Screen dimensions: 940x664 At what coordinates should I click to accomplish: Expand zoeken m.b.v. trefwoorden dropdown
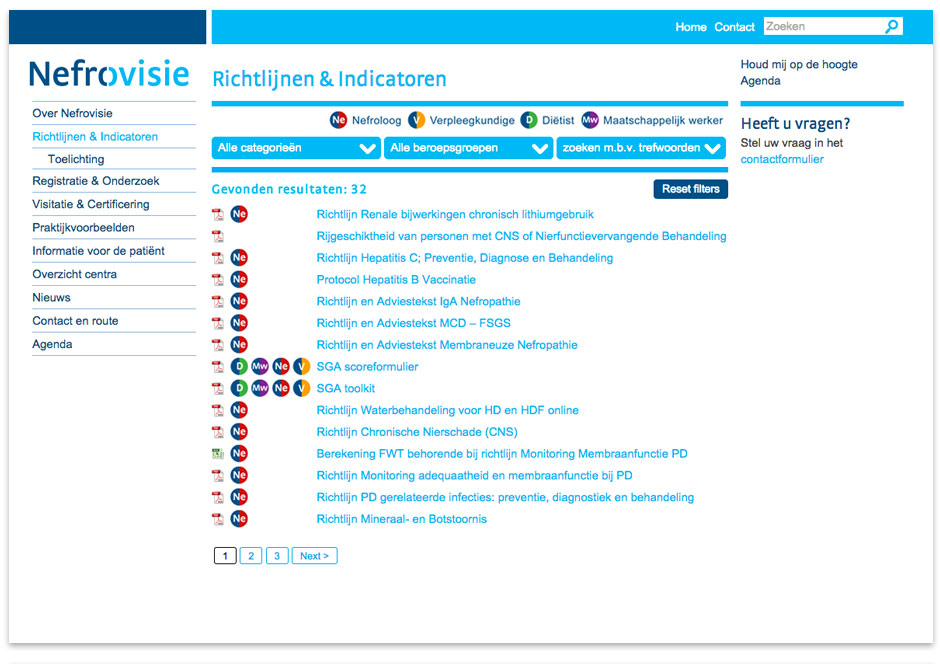pos(641,148)
